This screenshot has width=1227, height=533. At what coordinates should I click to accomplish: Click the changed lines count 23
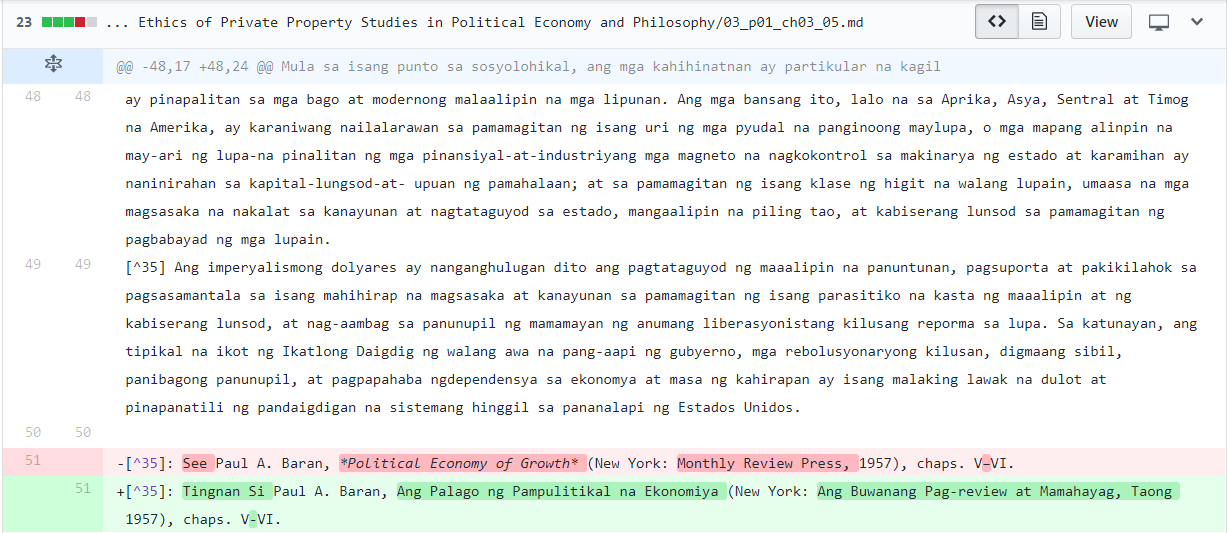24,22
